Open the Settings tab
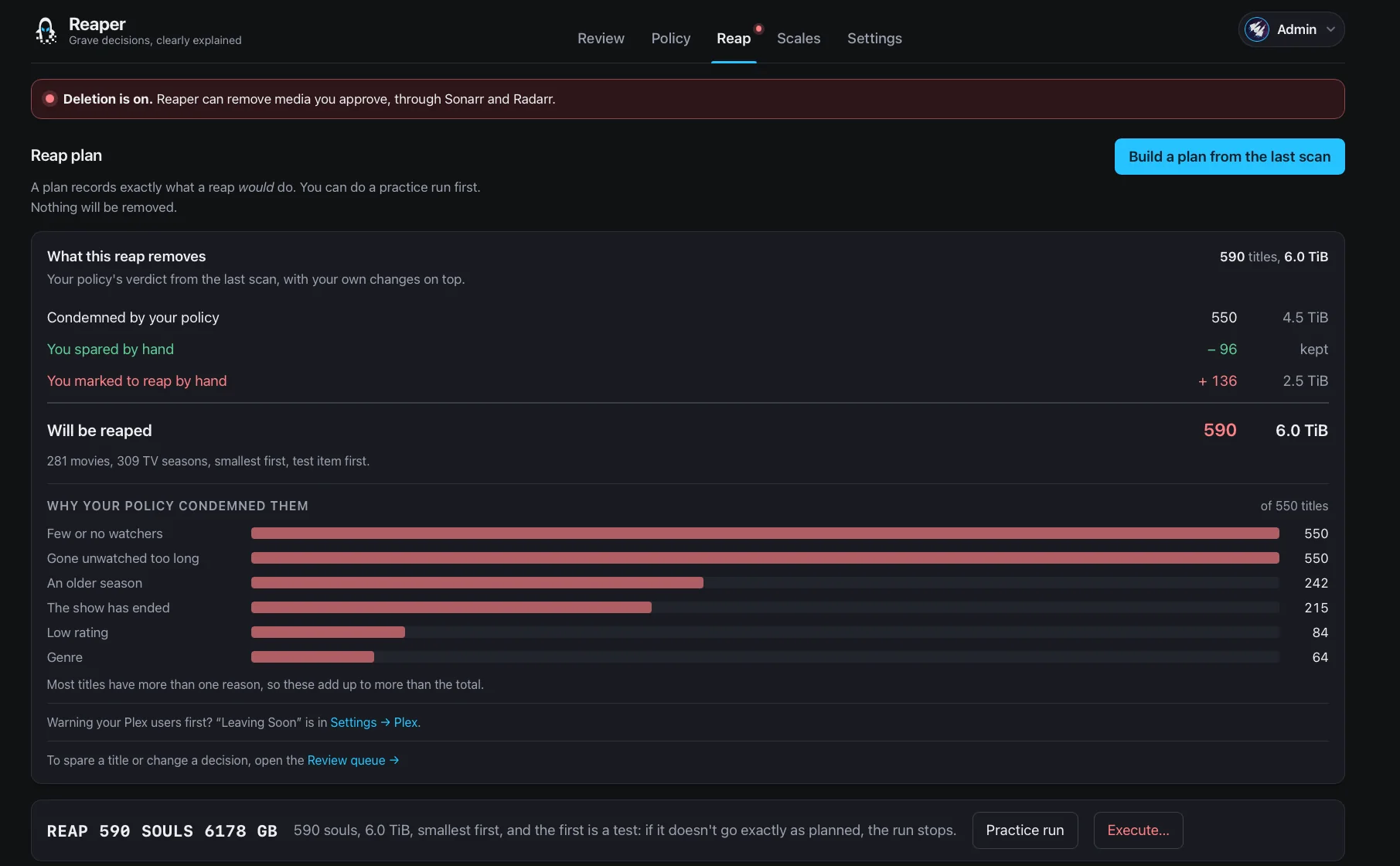 click(x=874, y=39)
